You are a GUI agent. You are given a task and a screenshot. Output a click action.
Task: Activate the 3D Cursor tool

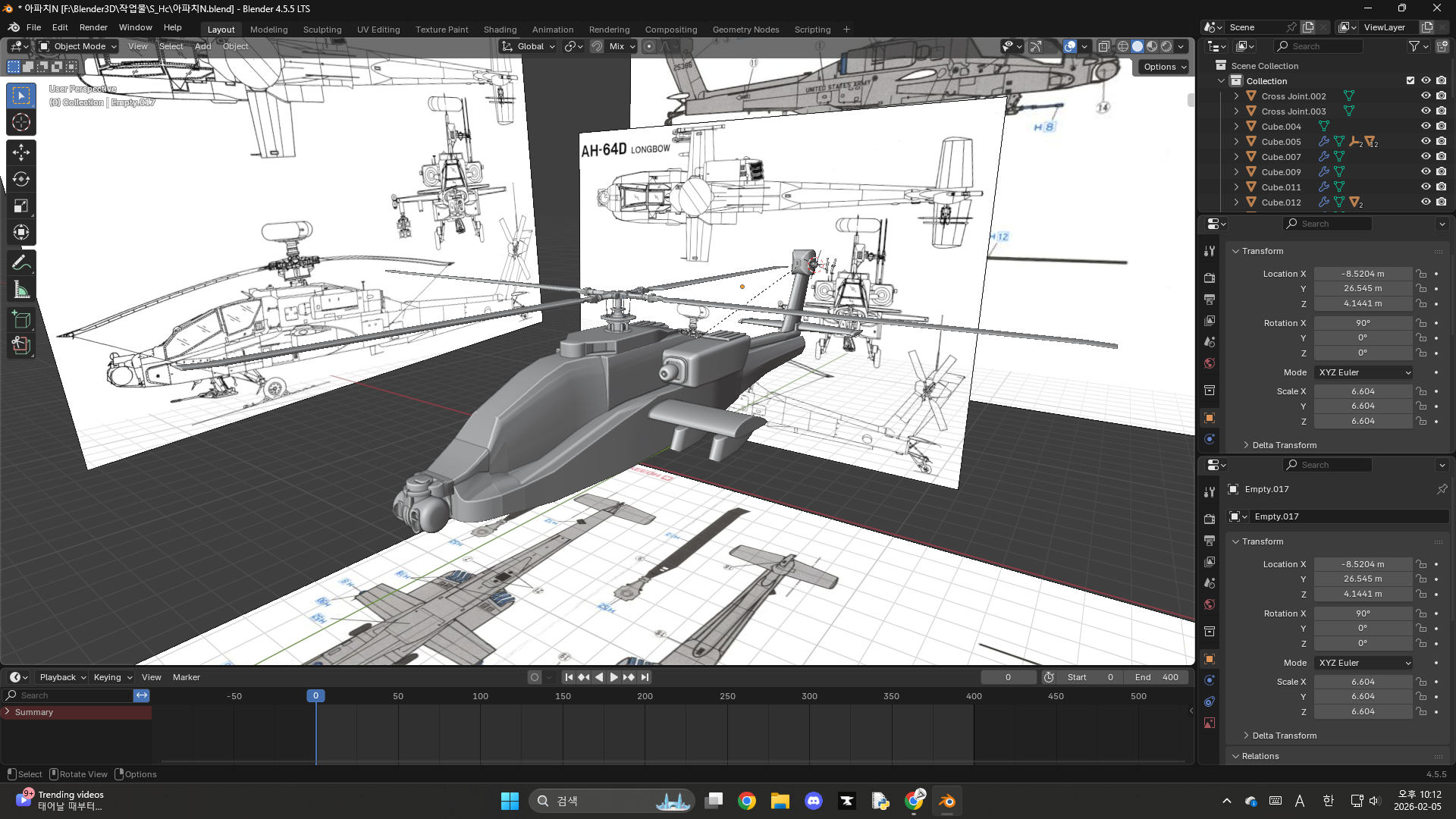click(21, 123)
